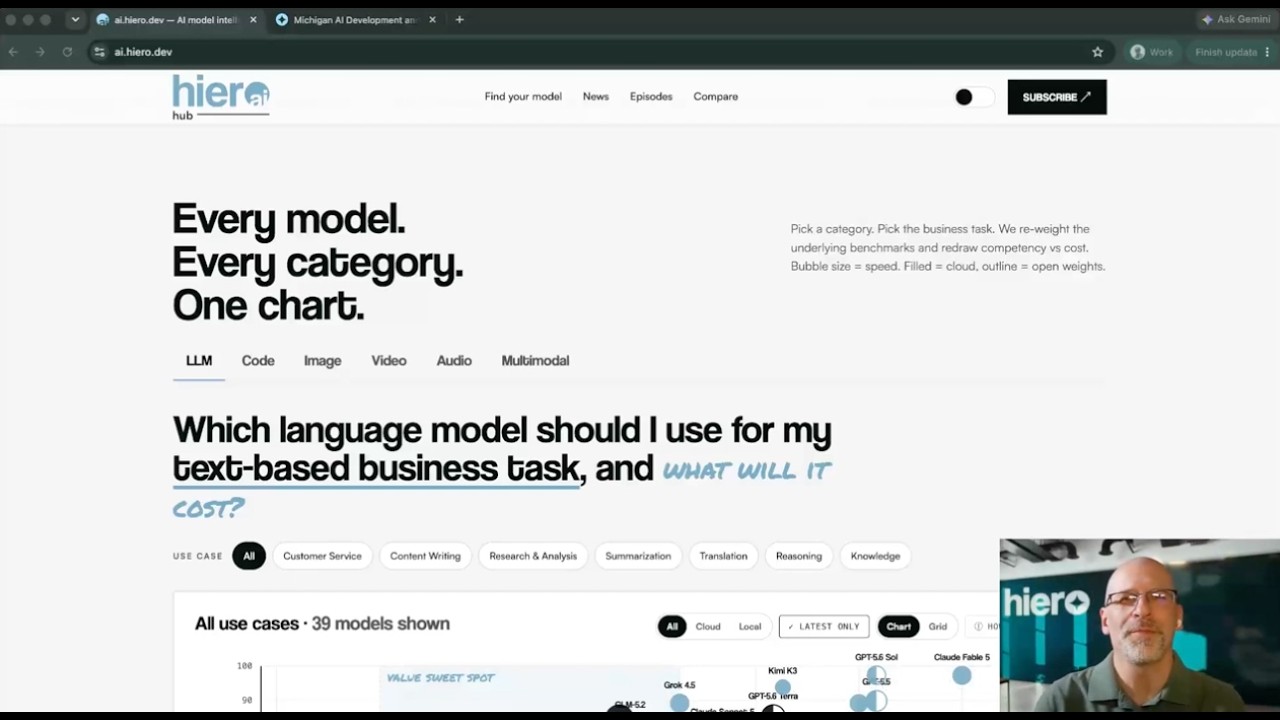
Task: Click the Finish update button
Action: [x=1233, y=52]
